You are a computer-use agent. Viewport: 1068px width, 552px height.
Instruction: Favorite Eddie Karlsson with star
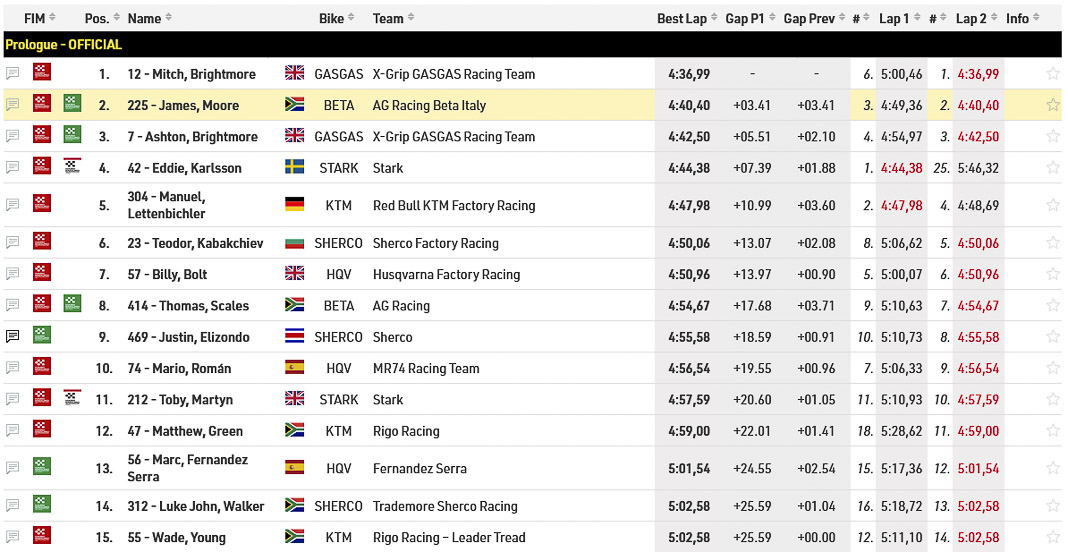[1053, 168]
